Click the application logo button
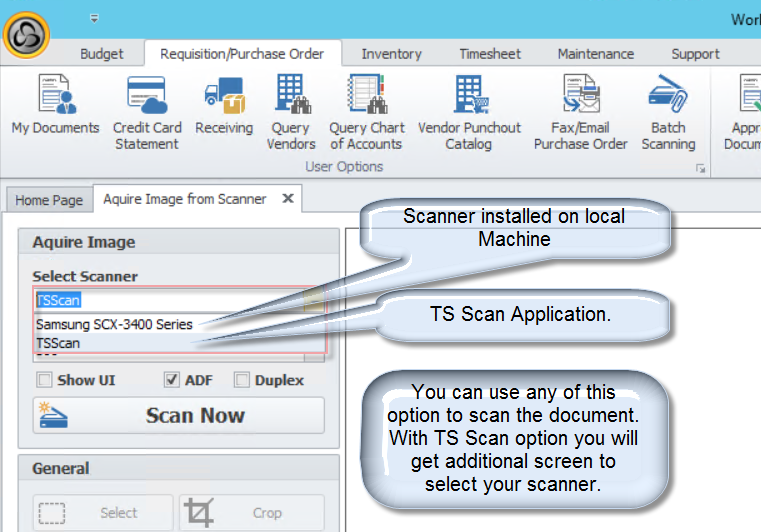Image resolution: width=761 pixels, height=532 pixels. tap(30, 31)
